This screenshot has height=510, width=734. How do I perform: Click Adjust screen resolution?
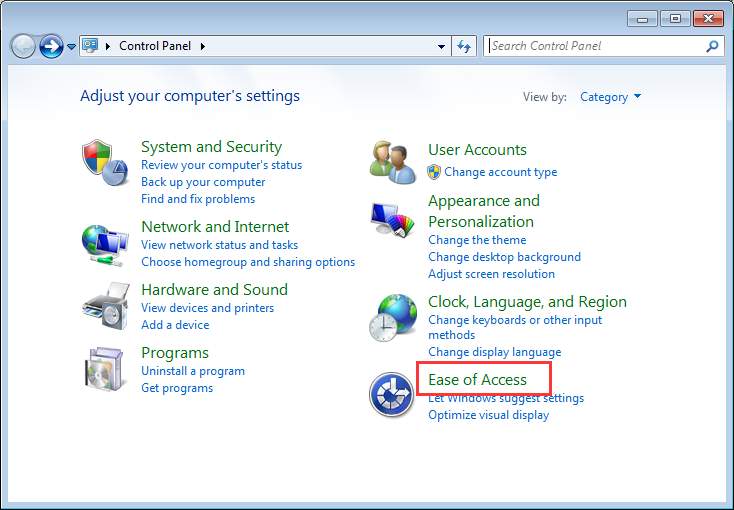click(x=492, y=273)
